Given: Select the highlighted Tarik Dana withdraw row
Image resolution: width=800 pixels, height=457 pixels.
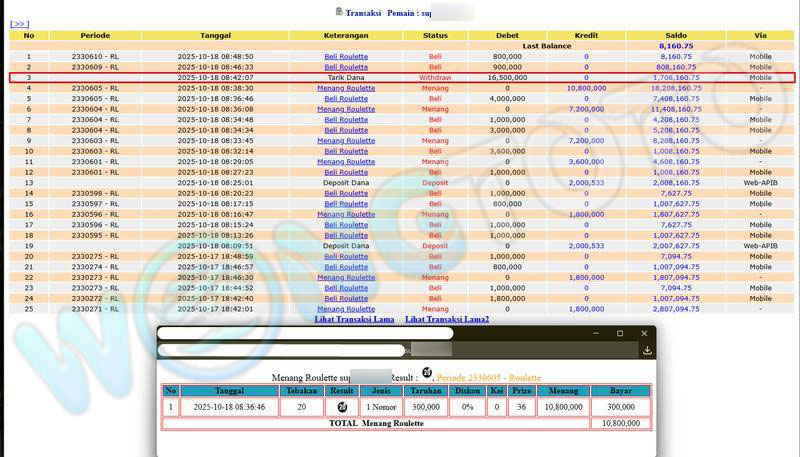Looking at the screenshot, I should coord(400,78).
